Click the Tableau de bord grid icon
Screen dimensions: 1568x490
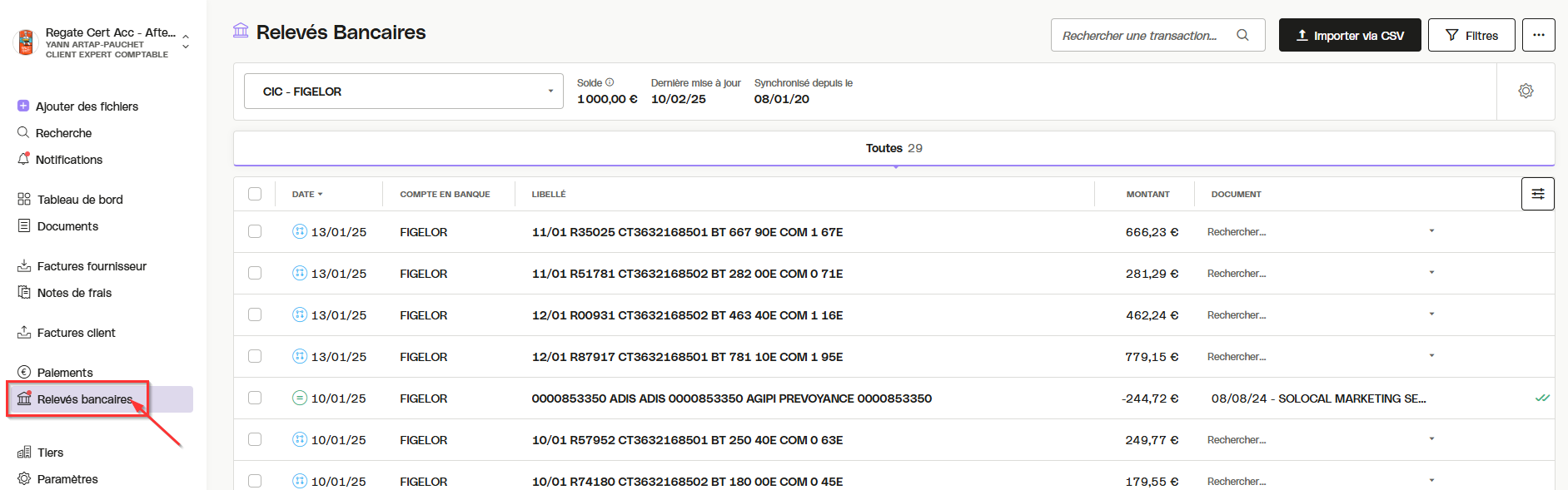click(24, 199)
